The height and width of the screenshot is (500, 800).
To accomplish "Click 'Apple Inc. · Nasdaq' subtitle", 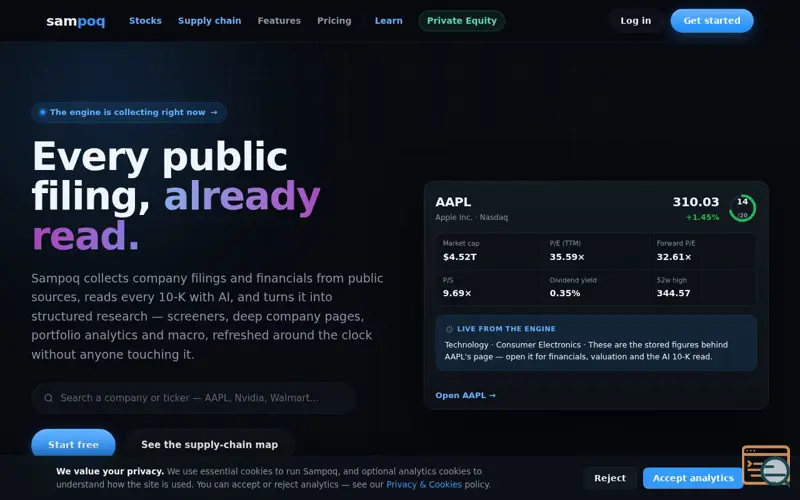I will tap(471, 217).
